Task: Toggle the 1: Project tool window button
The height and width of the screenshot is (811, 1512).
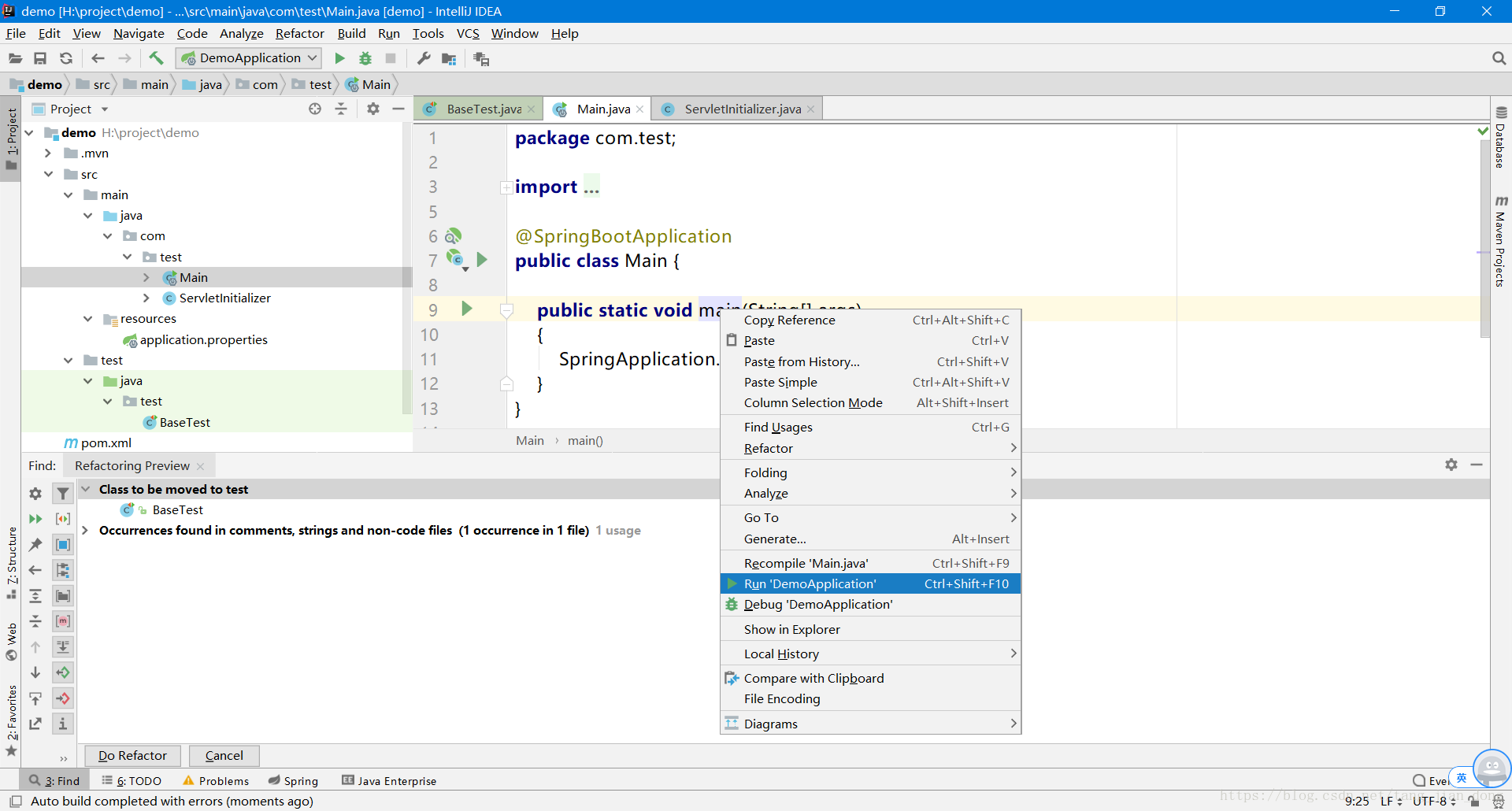Action: tap(11, 139)
